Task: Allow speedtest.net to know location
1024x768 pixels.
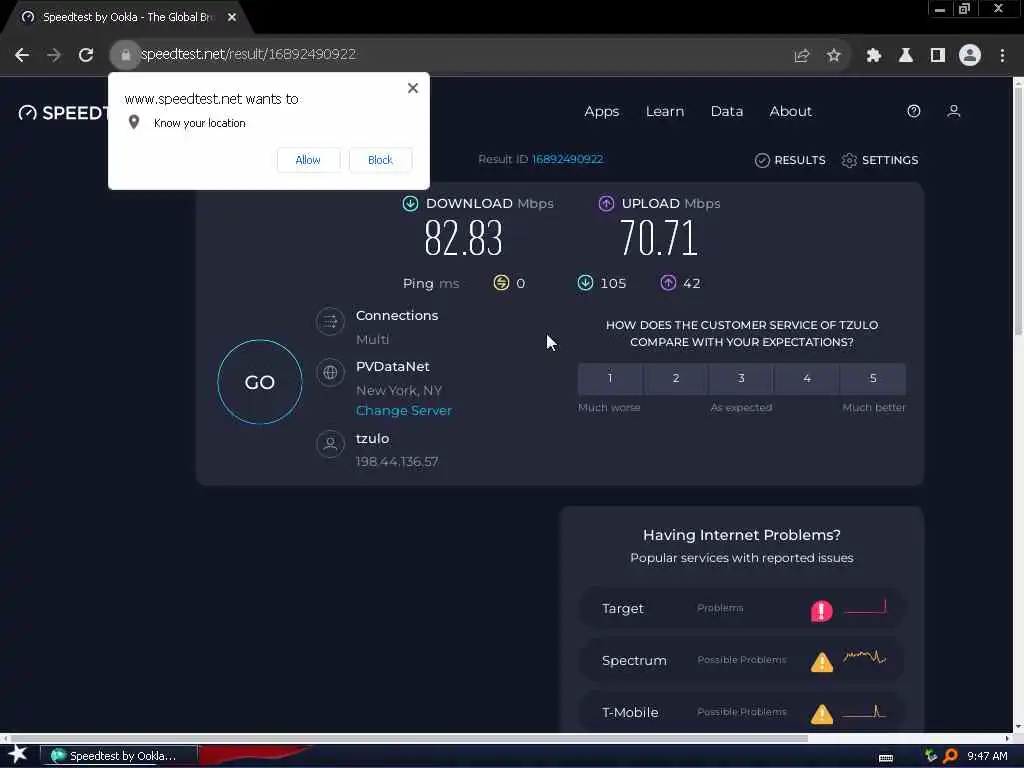Action: pos(308,160)
